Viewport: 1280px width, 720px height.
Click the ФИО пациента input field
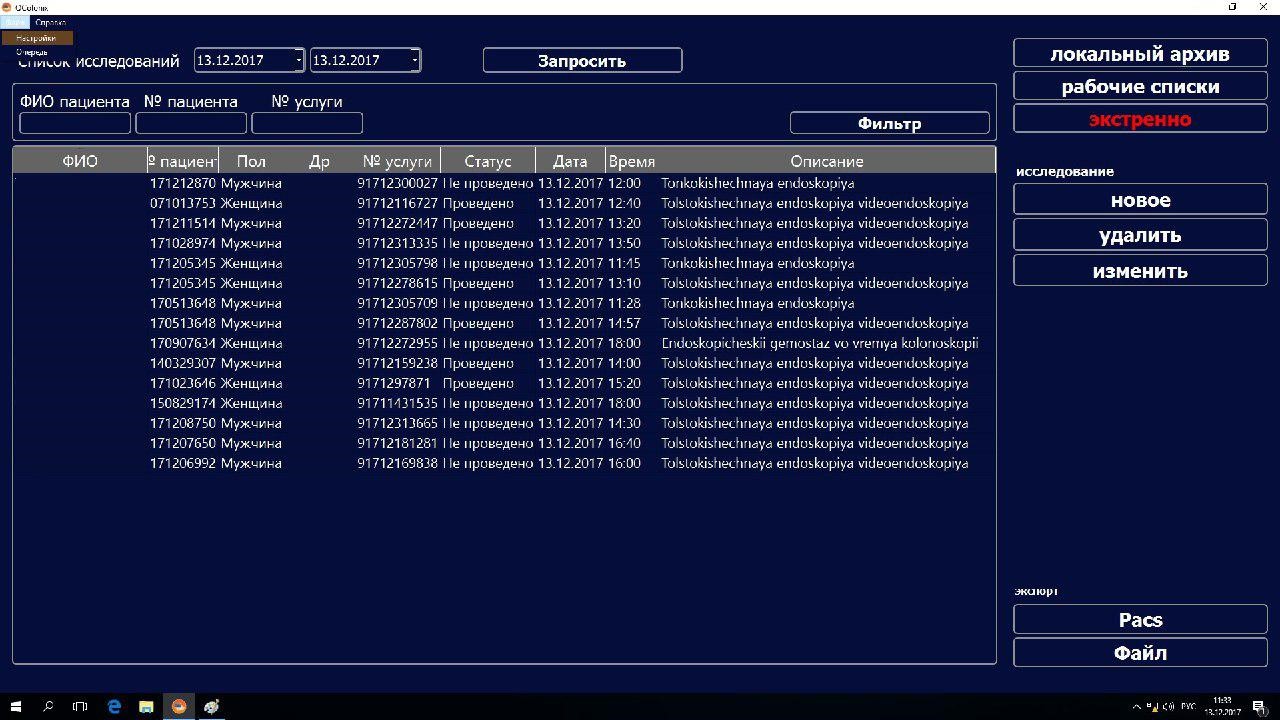pyautogui.click(x=75, y=123)
